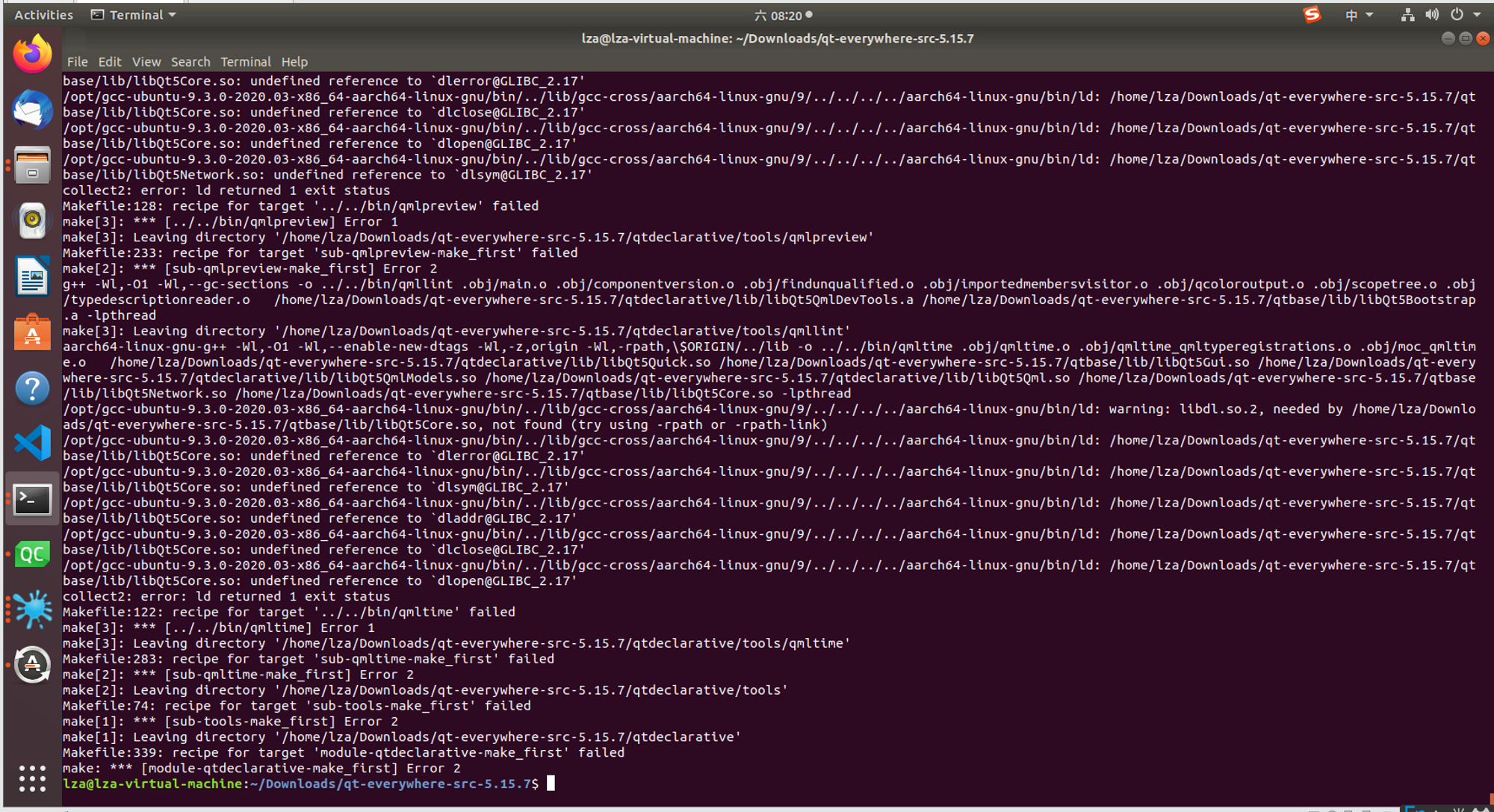Open the Help question mark icon
This screenshot has height=812, width=1494.
point(32,388)
